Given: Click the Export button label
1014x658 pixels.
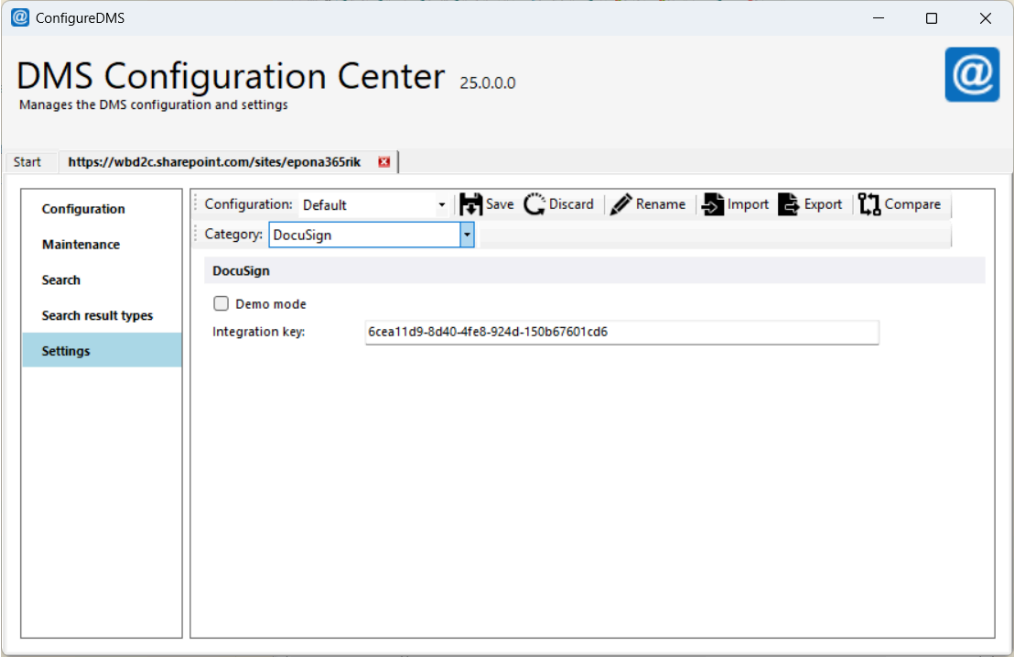Looking at the screenshot, I should pos(823,204).
